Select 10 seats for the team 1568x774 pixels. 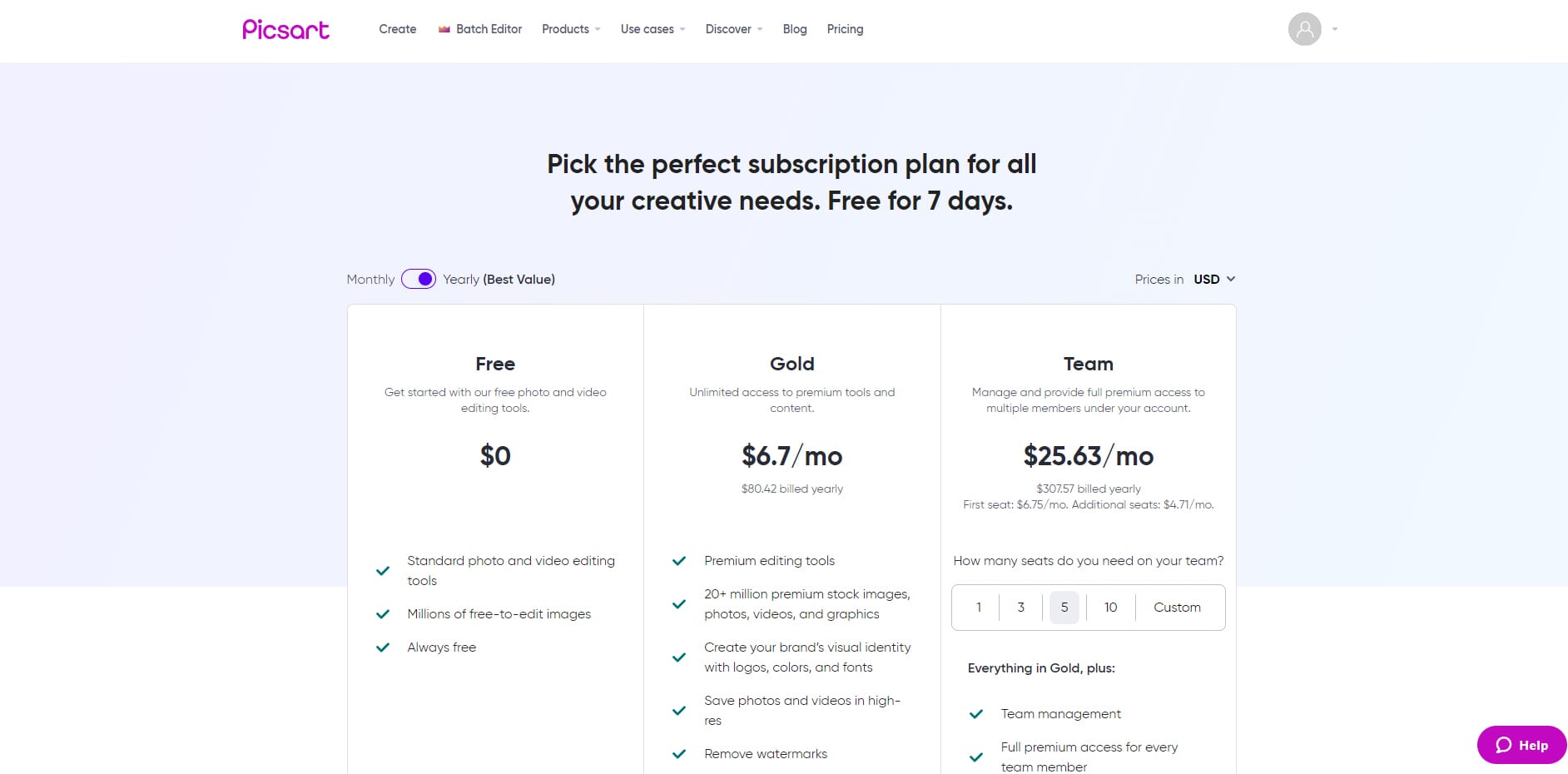tap(1110, 608)
